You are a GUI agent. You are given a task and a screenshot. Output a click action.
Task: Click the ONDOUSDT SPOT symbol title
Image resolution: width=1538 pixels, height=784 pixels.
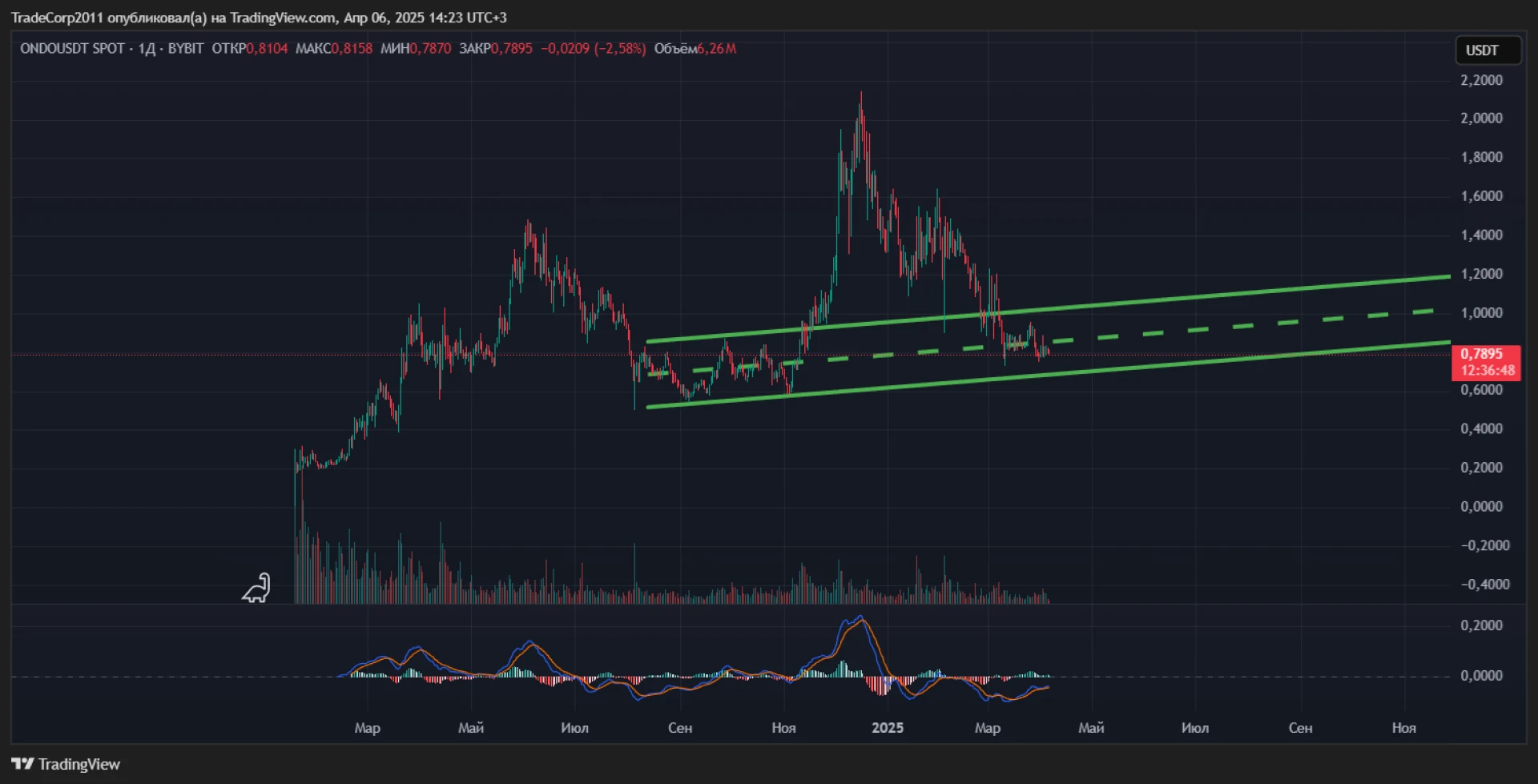(72, 49)
